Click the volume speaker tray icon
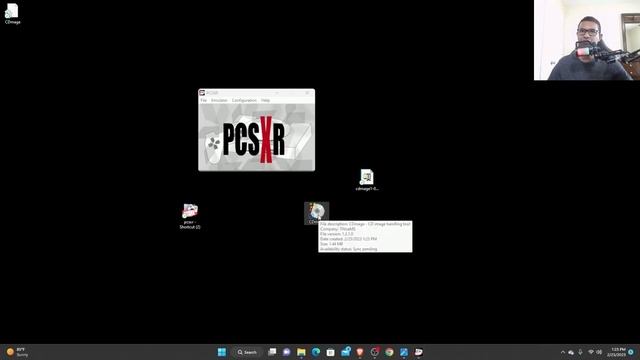The image size is (640, 360). point(599,352)
